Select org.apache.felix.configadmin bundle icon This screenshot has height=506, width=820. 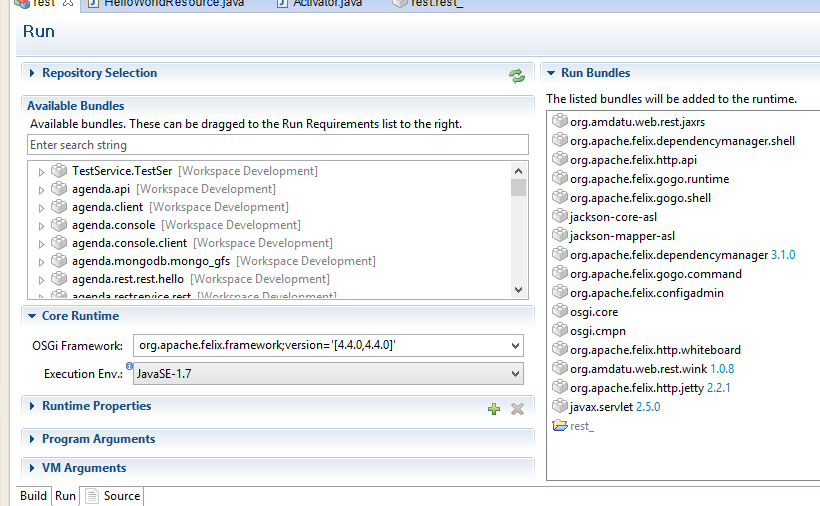pyautogui.click(x=560, y=292)
